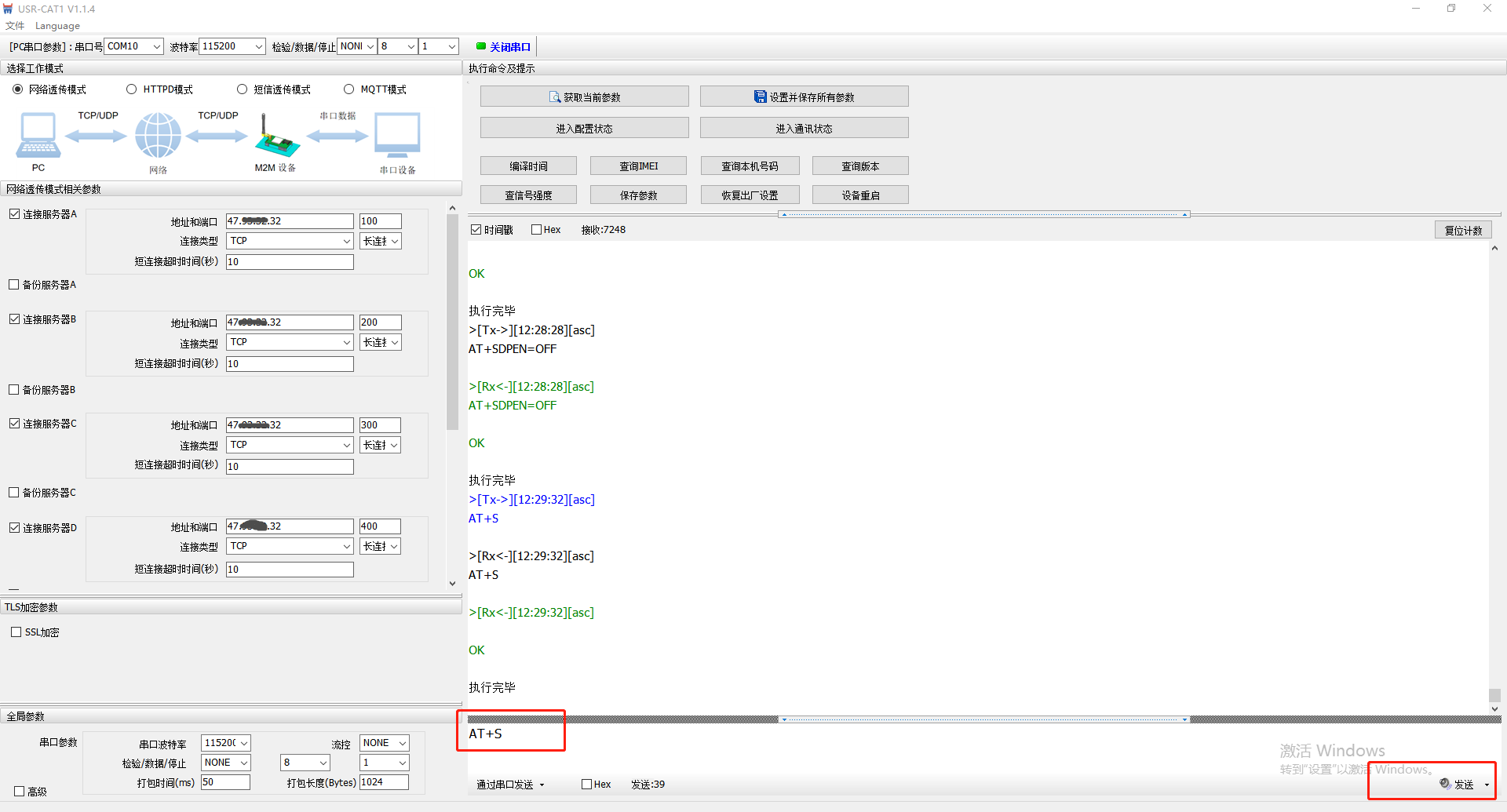Open the Language menu
The width and height of the screenshot is (1507, 812).
tap(57, 26)
